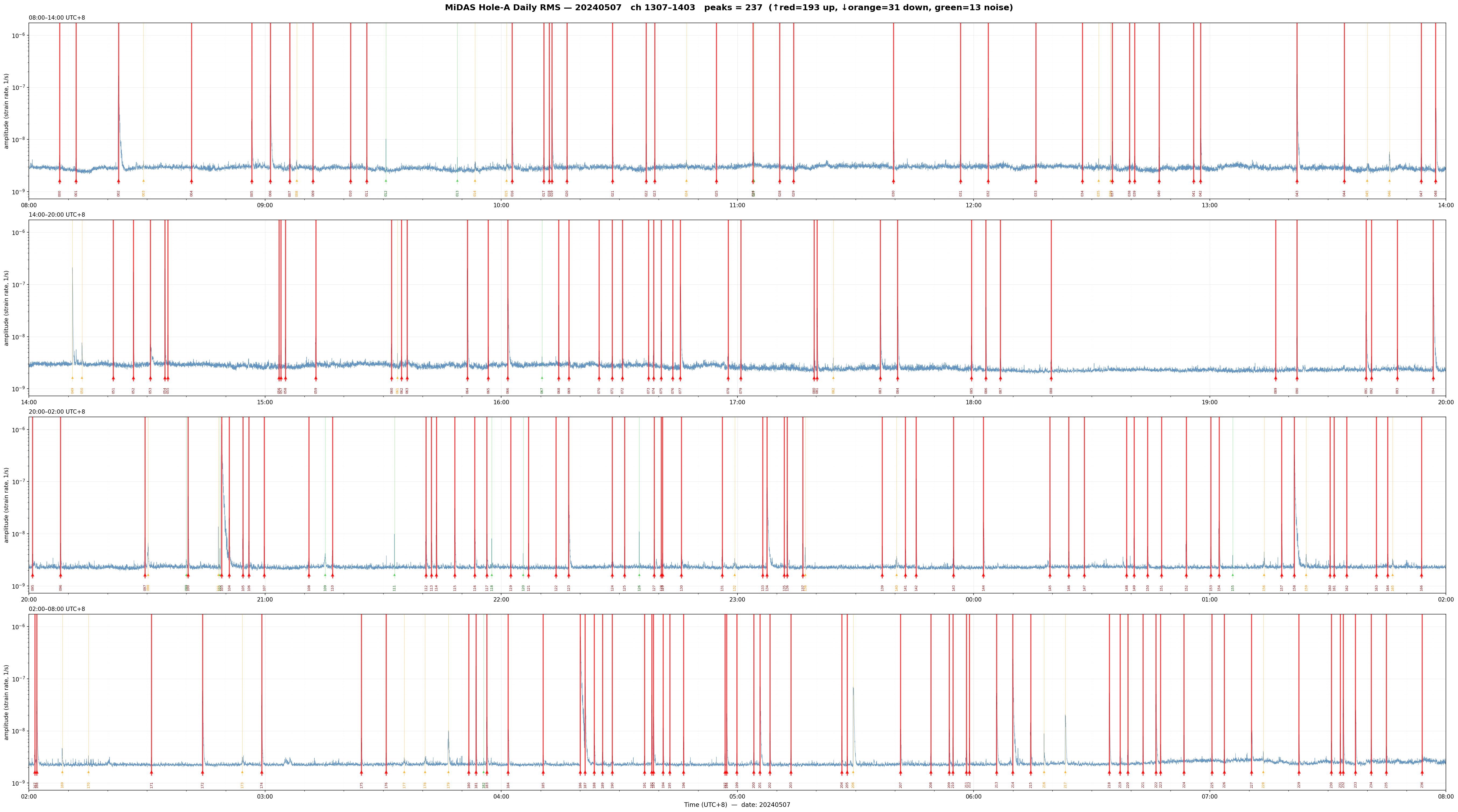Click the peak number label 033
The width and height of the screenshot is (1458, 812).
(x=1036, y=194)
